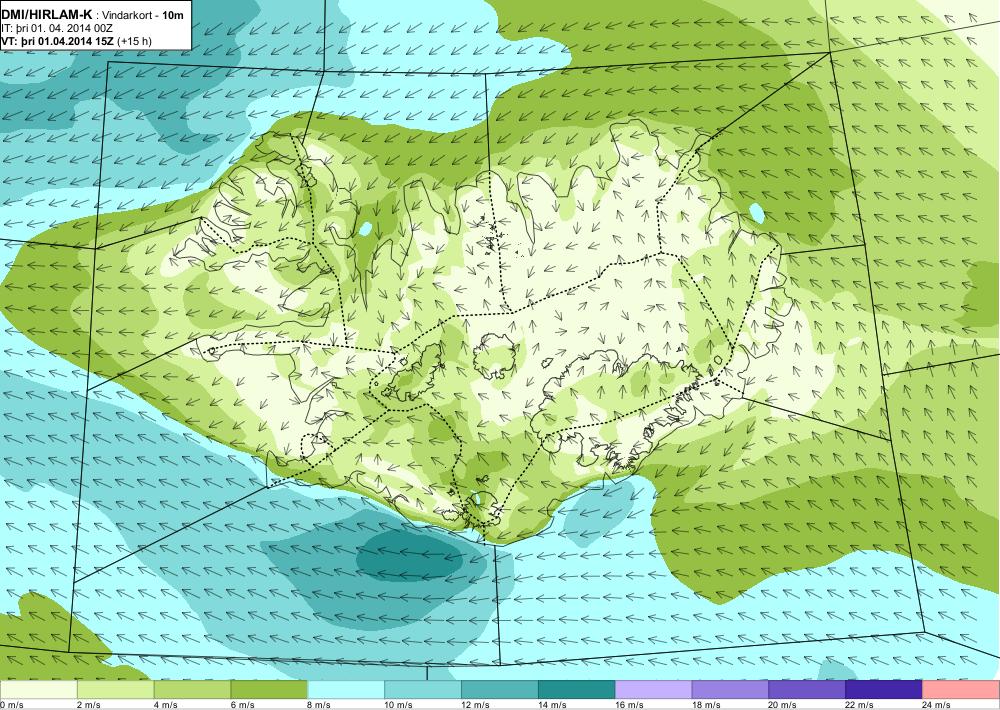Viewport: 1000px width, 710px height.
Task: Click the "VT: þri 01.04.2014 15Z" valid time
Action: coord(58,41)
